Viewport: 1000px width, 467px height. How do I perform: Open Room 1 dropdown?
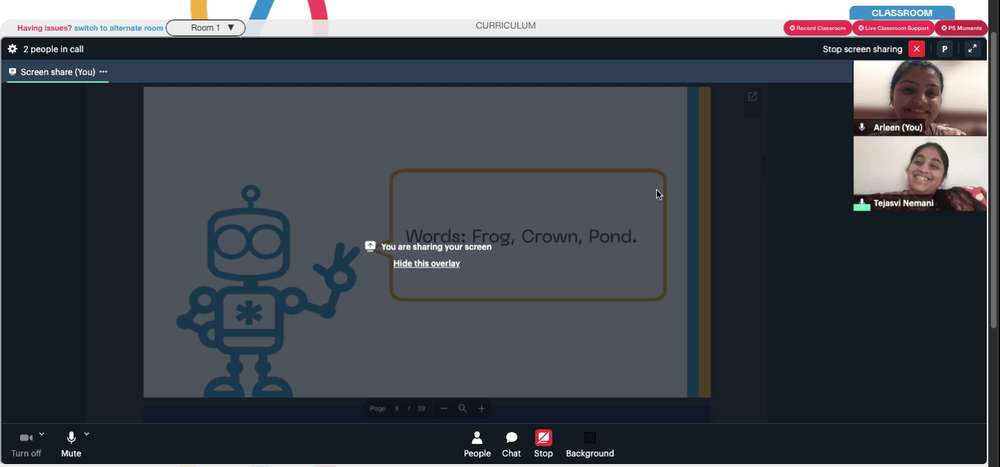205,27
